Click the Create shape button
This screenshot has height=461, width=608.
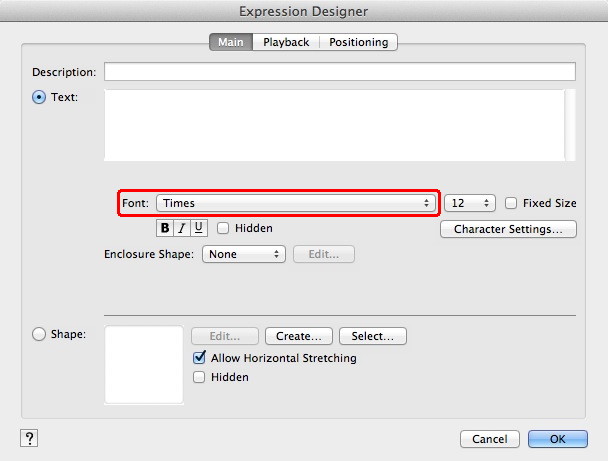pyautogui.click(x=298, y=336)
